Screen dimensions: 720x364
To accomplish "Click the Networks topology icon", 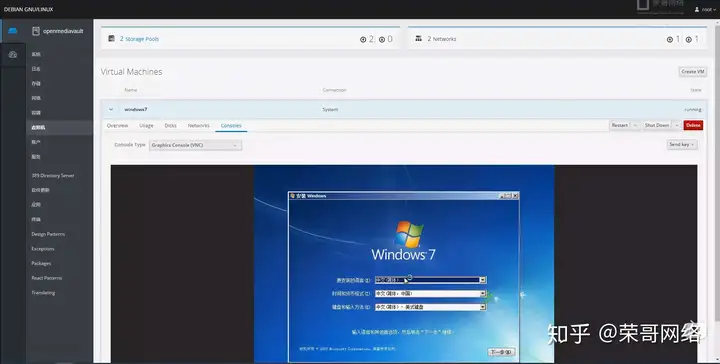I will [418, 39].
